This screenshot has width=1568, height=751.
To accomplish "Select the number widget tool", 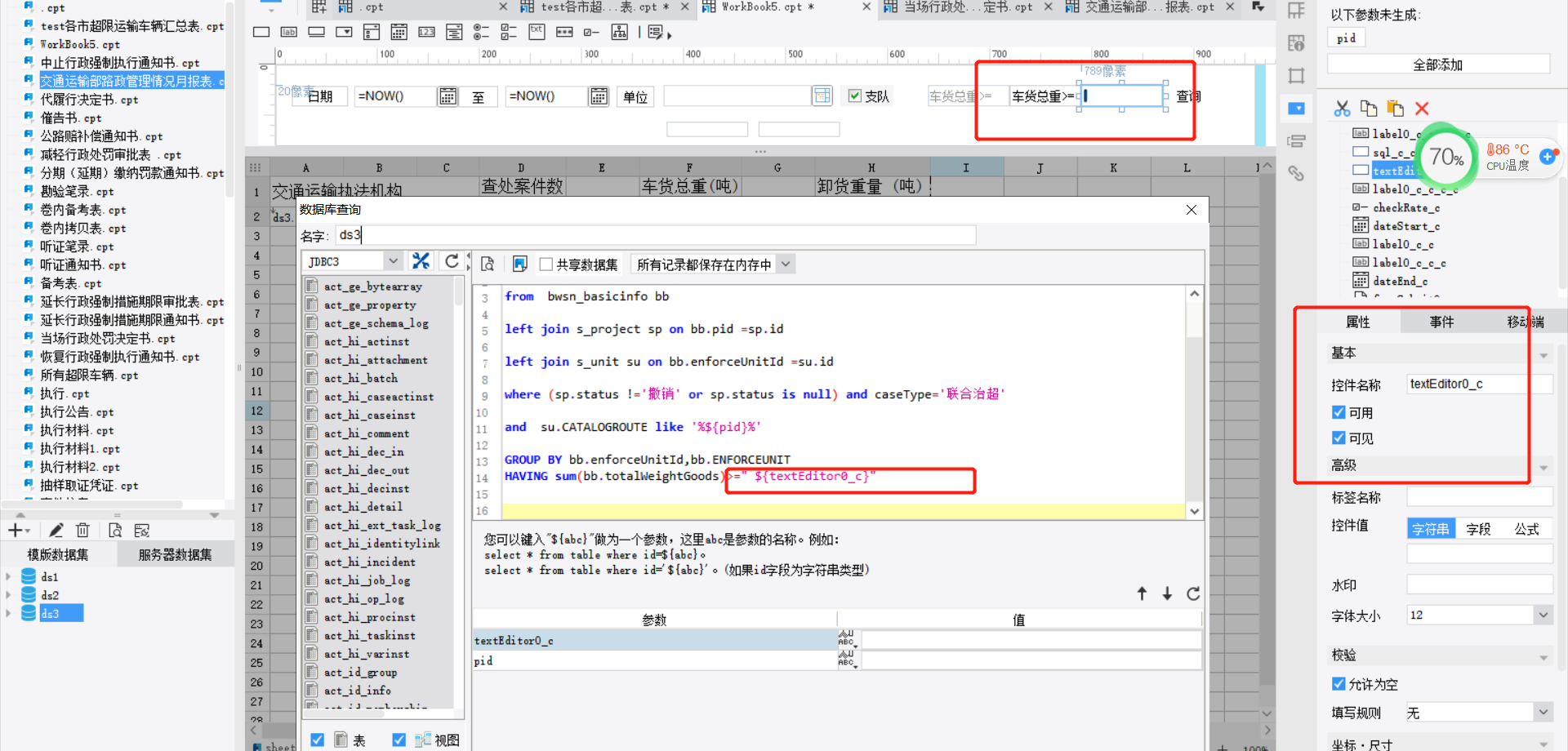I will (x=426, y=33).
